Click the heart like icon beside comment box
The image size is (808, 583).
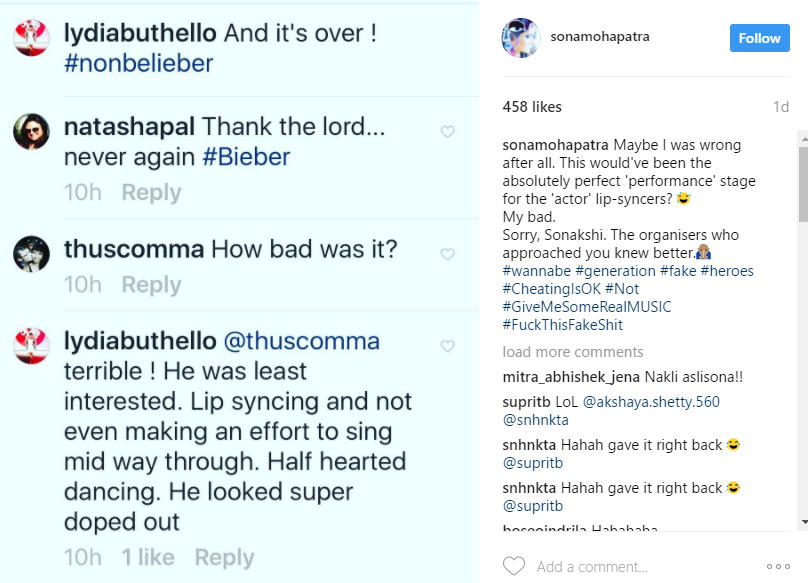point(513,566)
